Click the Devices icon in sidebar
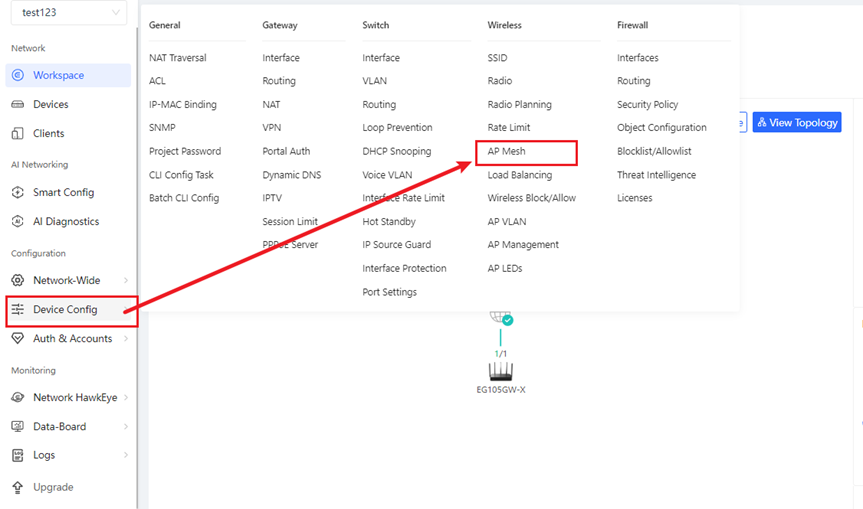 tap(18, 104)
